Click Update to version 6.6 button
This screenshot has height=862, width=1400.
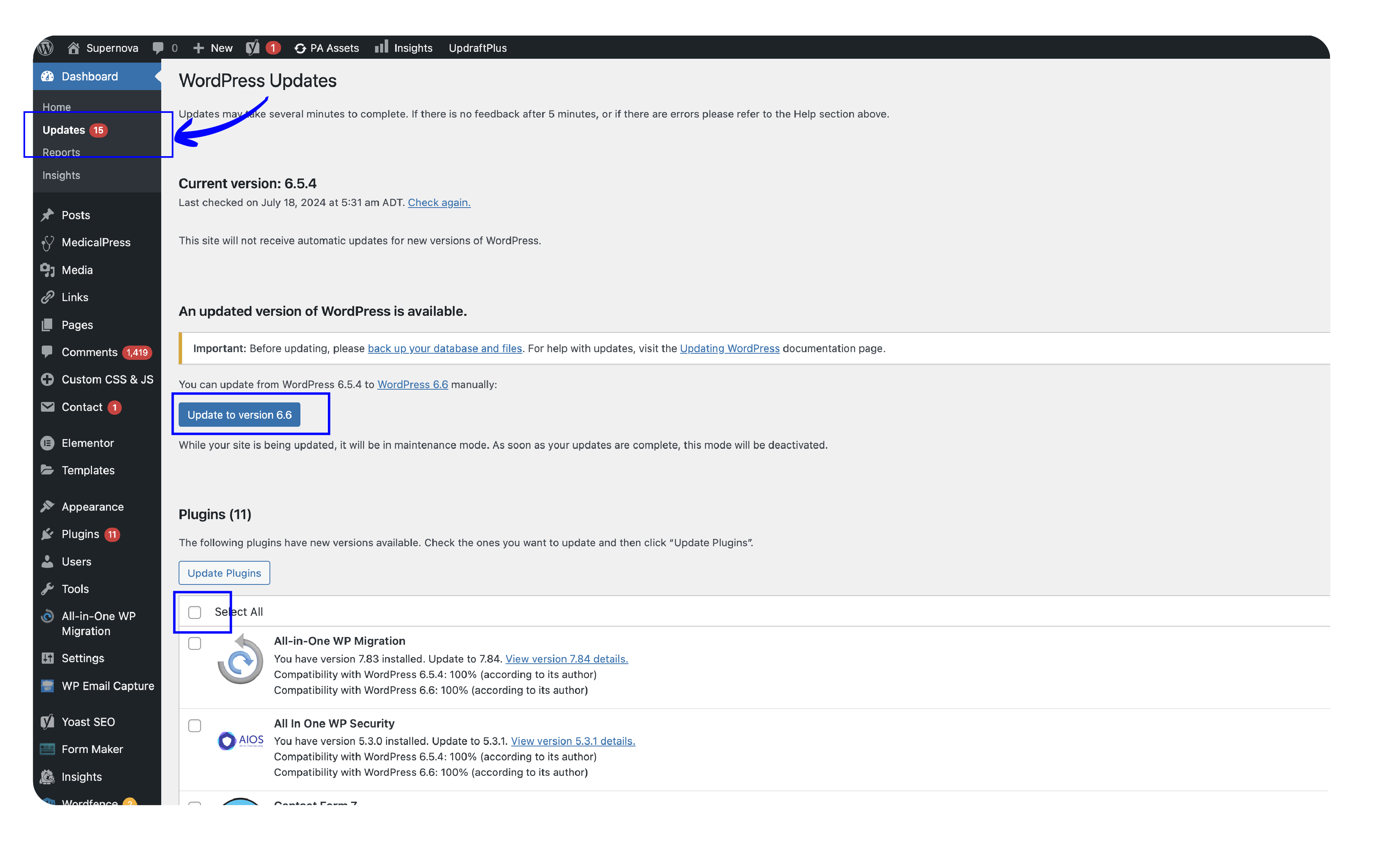coord(239,415)
